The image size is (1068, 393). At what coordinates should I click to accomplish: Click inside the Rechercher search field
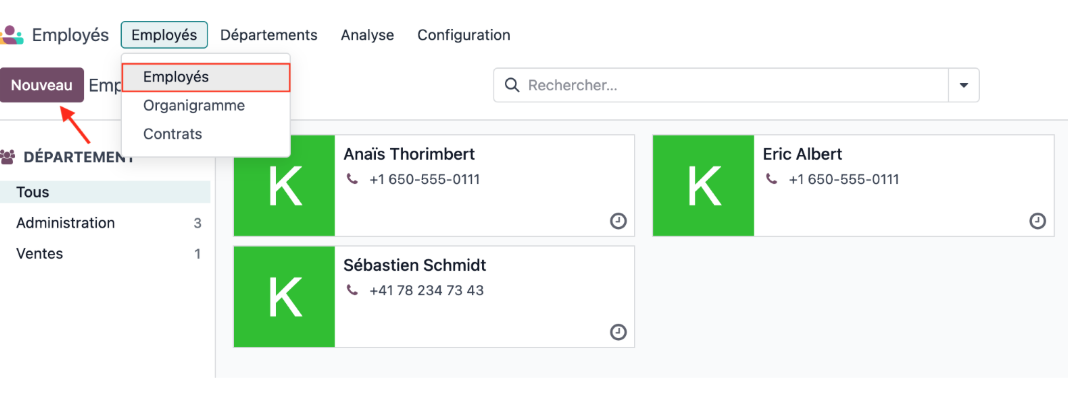(734, 85)
